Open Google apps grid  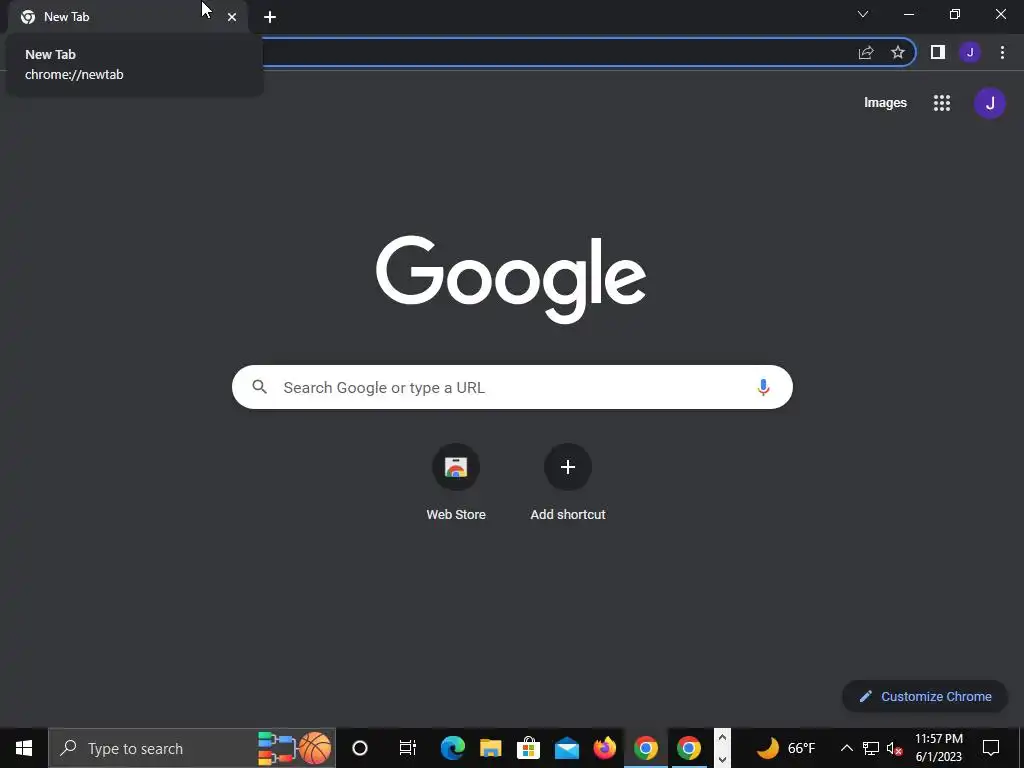pyautogui.click(x=942, y=103)
